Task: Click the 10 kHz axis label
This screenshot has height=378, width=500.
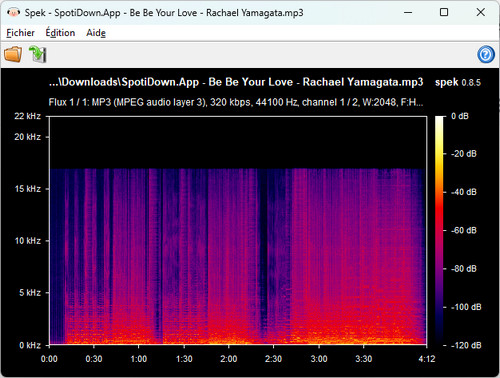Action: (x=28, y=241)
